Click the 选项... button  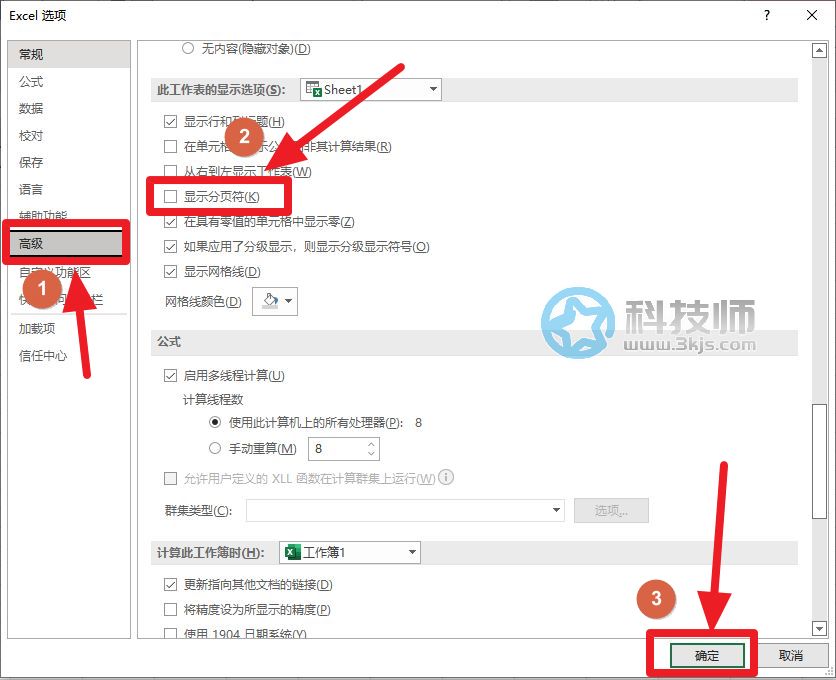(612, 510)
